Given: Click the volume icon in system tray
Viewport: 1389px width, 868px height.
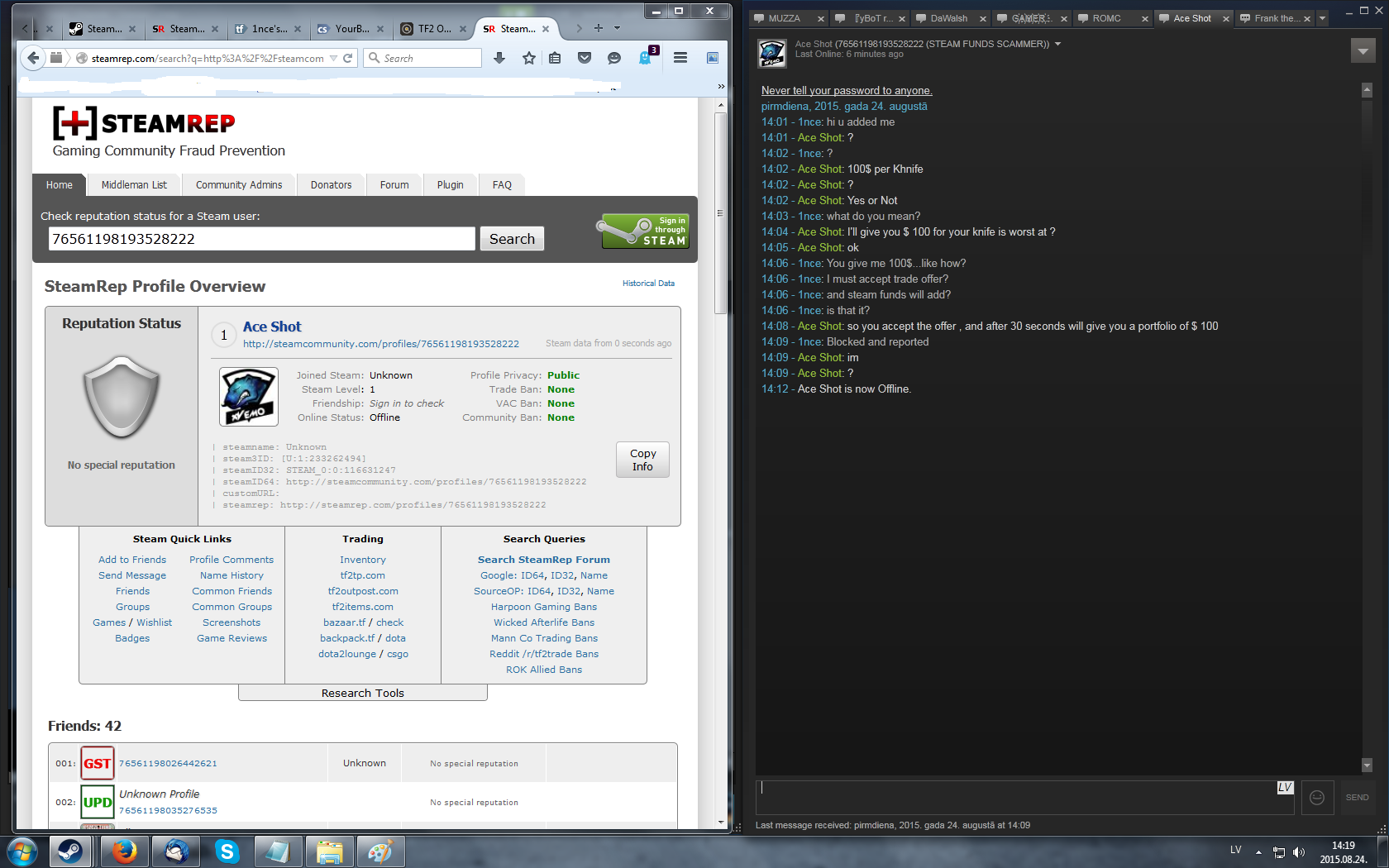Looking at the screenshot, I should coord(1299,852).
